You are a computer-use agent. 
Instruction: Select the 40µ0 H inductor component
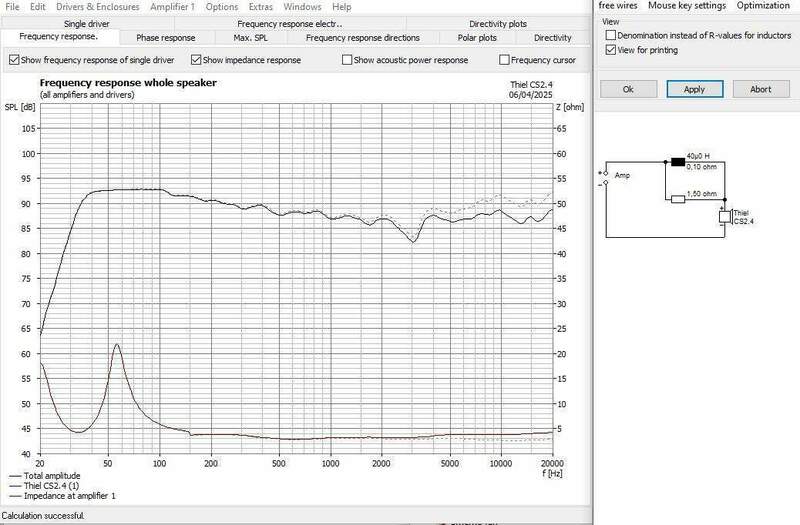(678, 161)
